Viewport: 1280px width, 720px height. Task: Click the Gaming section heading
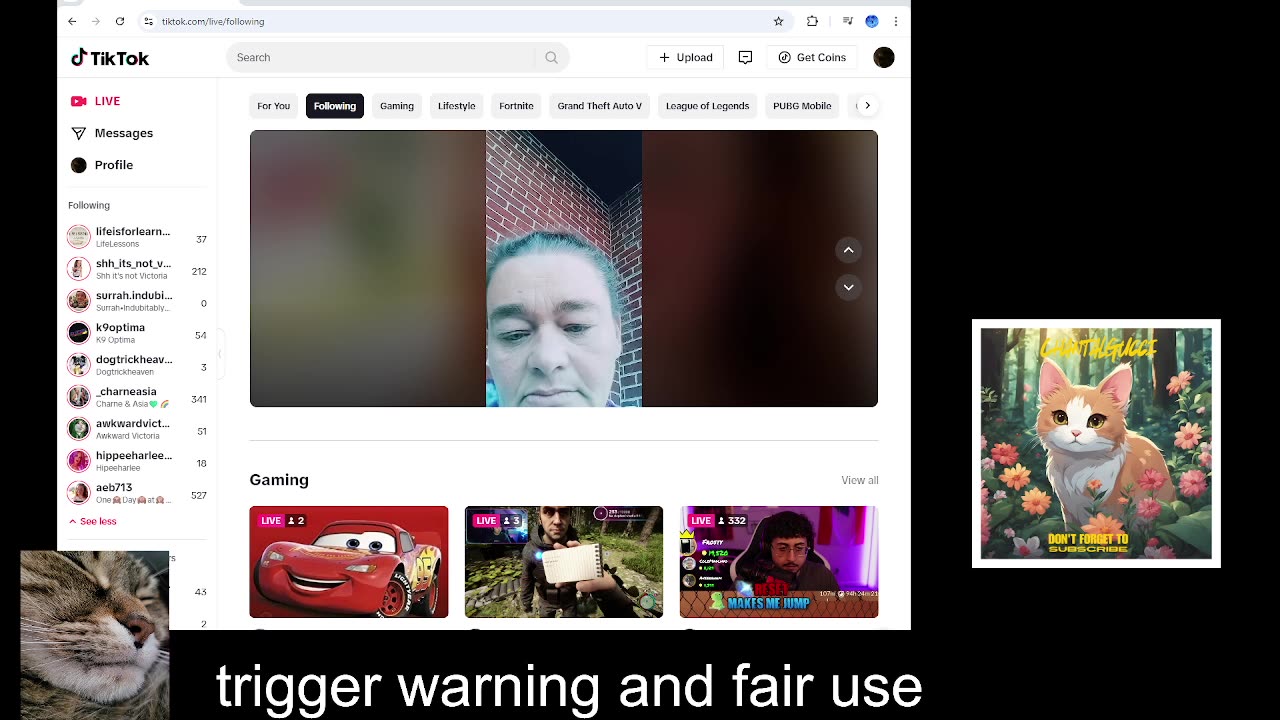coord(279,480)
